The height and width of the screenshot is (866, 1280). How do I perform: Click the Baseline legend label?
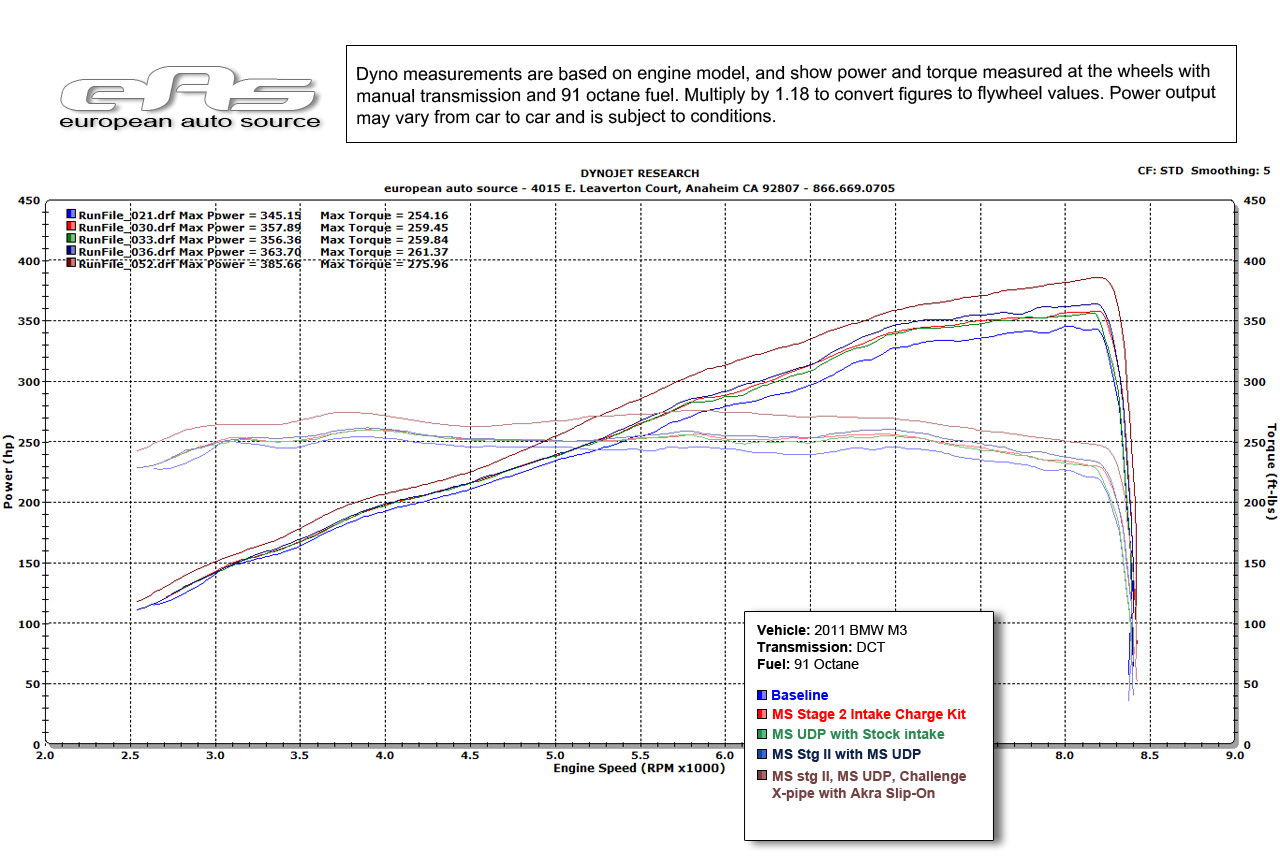pos(799,695)
